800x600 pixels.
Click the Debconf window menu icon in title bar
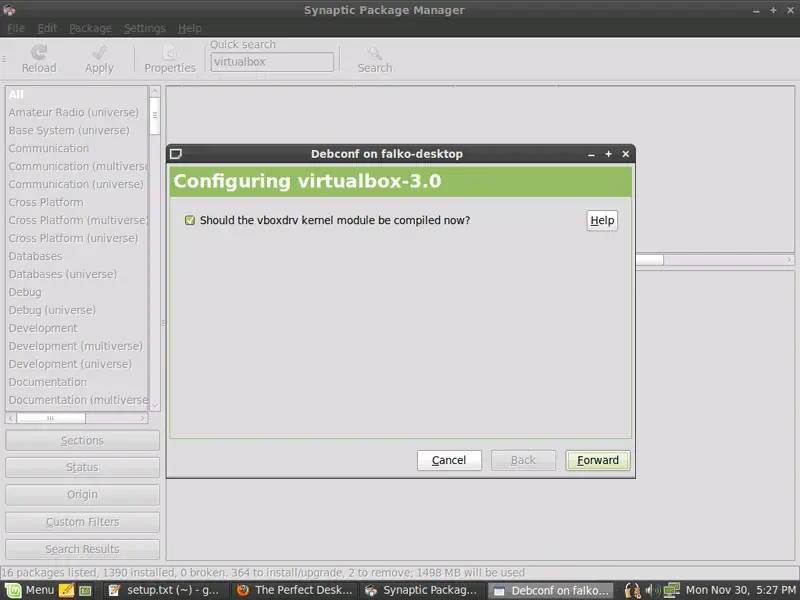tap(176, 154)
